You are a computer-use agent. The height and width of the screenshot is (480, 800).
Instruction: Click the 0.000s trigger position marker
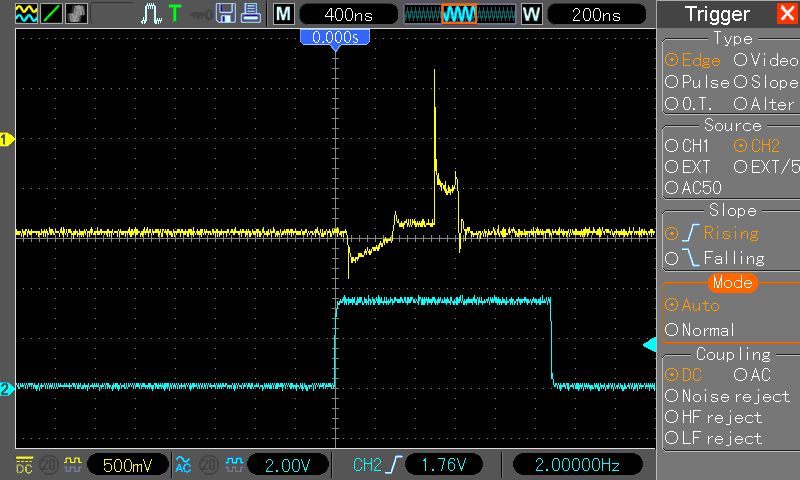pos(335,37)
